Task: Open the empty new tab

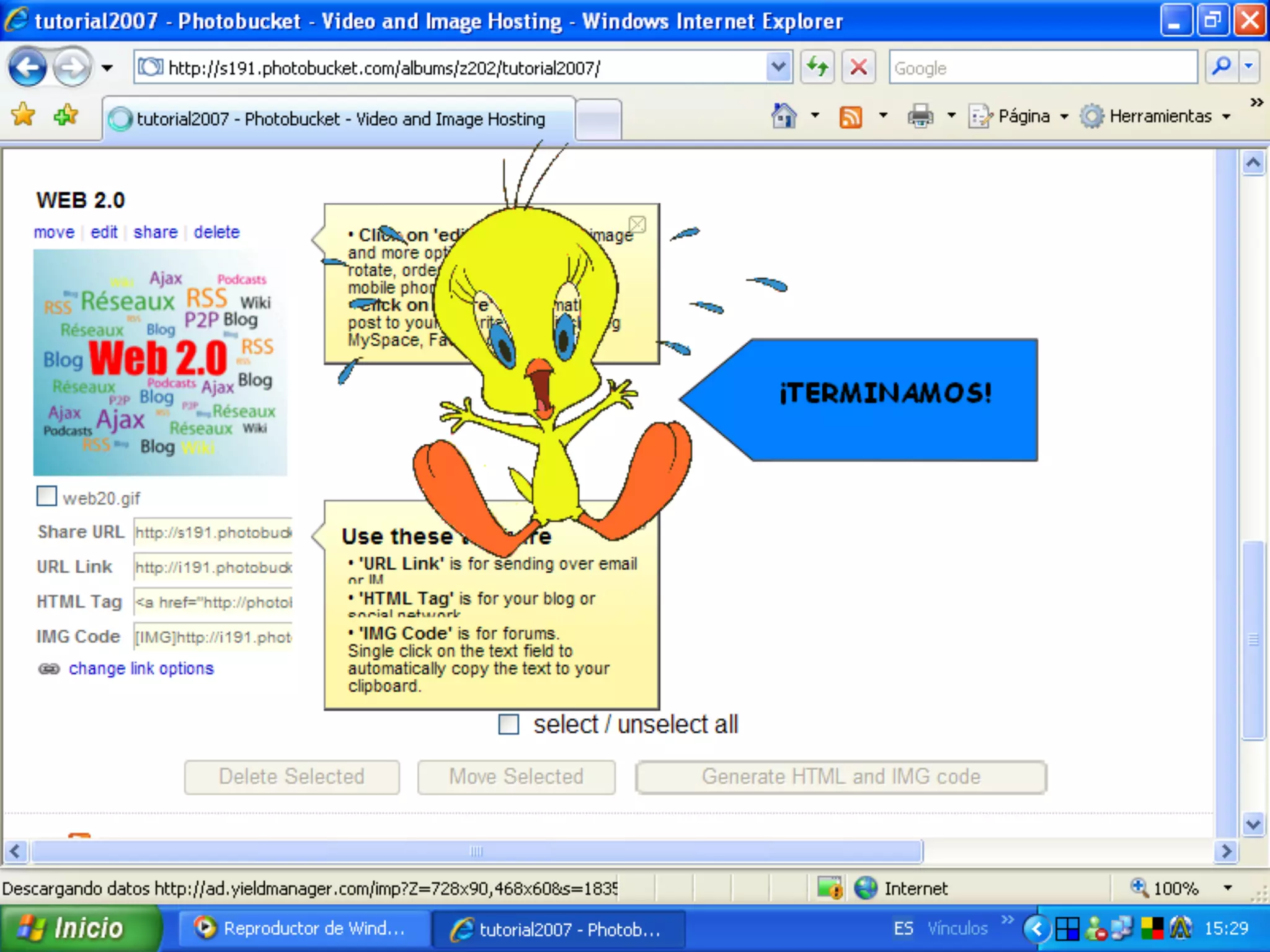Action: pos(598,119)
